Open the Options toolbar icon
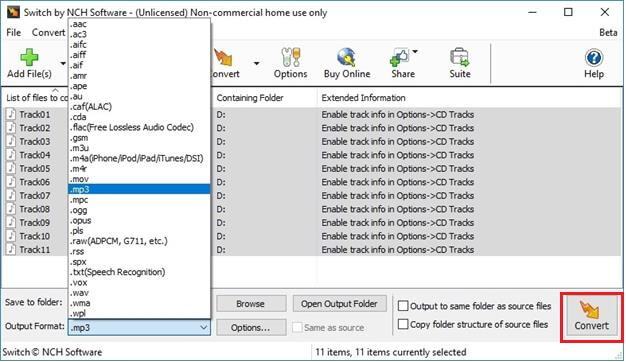 (x=291, y=57)
